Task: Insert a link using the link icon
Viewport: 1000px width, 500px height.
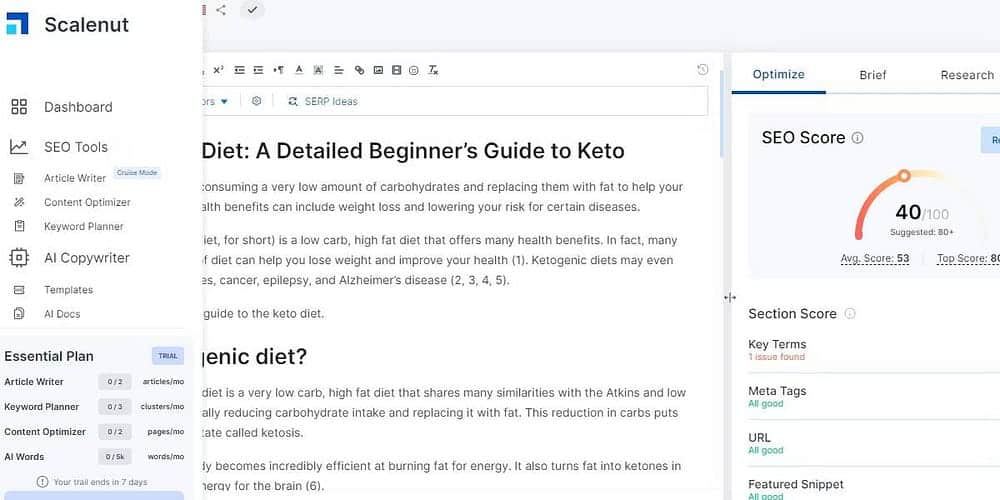Action: pos(360,70)
